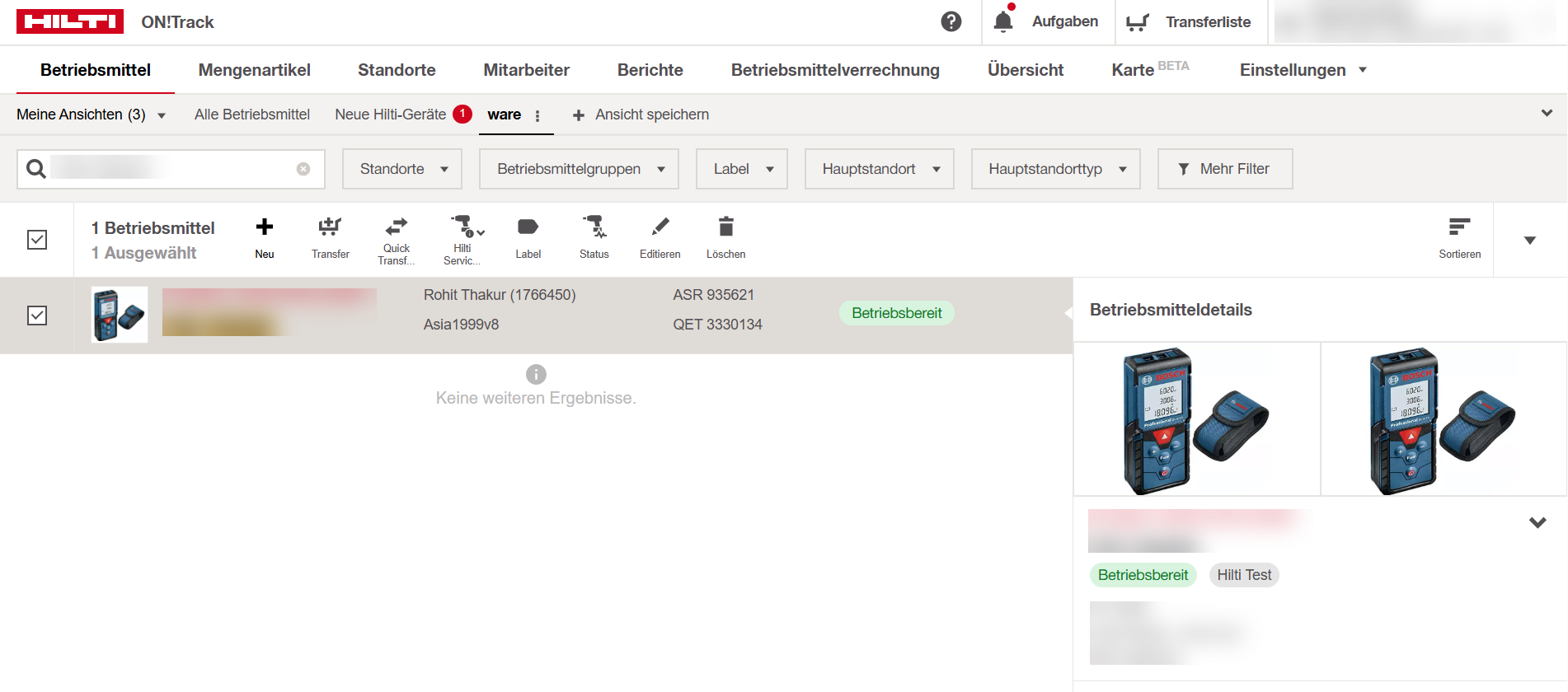The width and height of the screenshot is (1568, 692).
Task: Switch to the Mengenartikel tab
Action: click(255, 70)
